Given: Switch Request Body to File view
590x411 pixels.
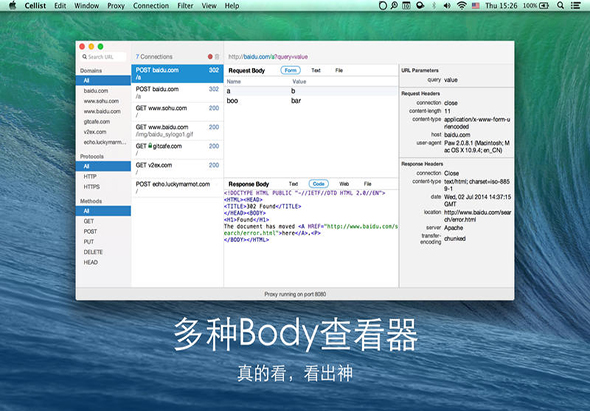Looking at the screenshot, I should click(339, 70).
